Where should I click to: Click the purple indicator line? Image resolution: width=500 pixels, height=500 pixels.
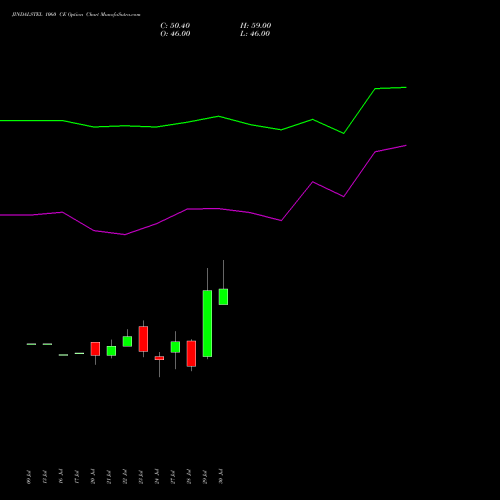click(218, 209)
